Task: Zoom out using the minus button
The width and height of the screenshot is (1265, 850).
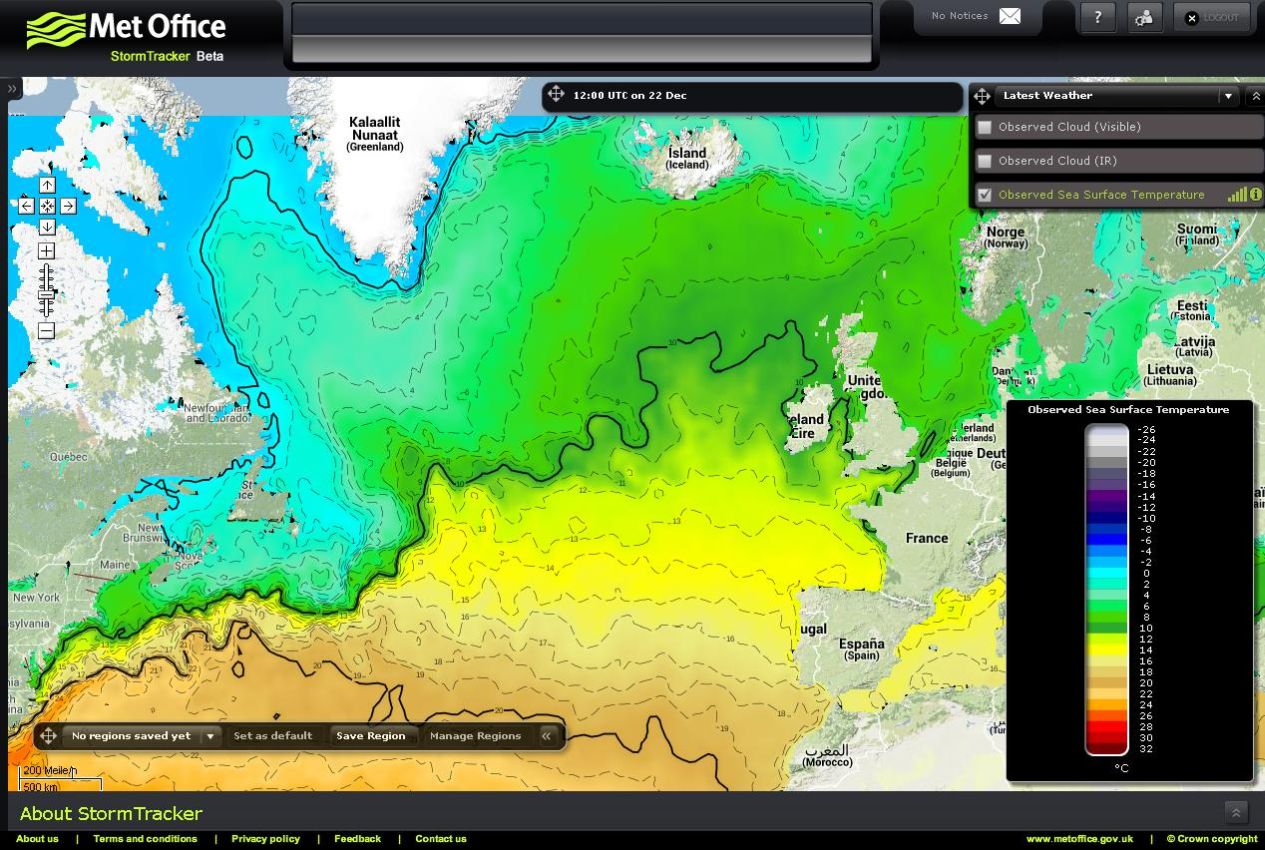Action: point(47,331)
